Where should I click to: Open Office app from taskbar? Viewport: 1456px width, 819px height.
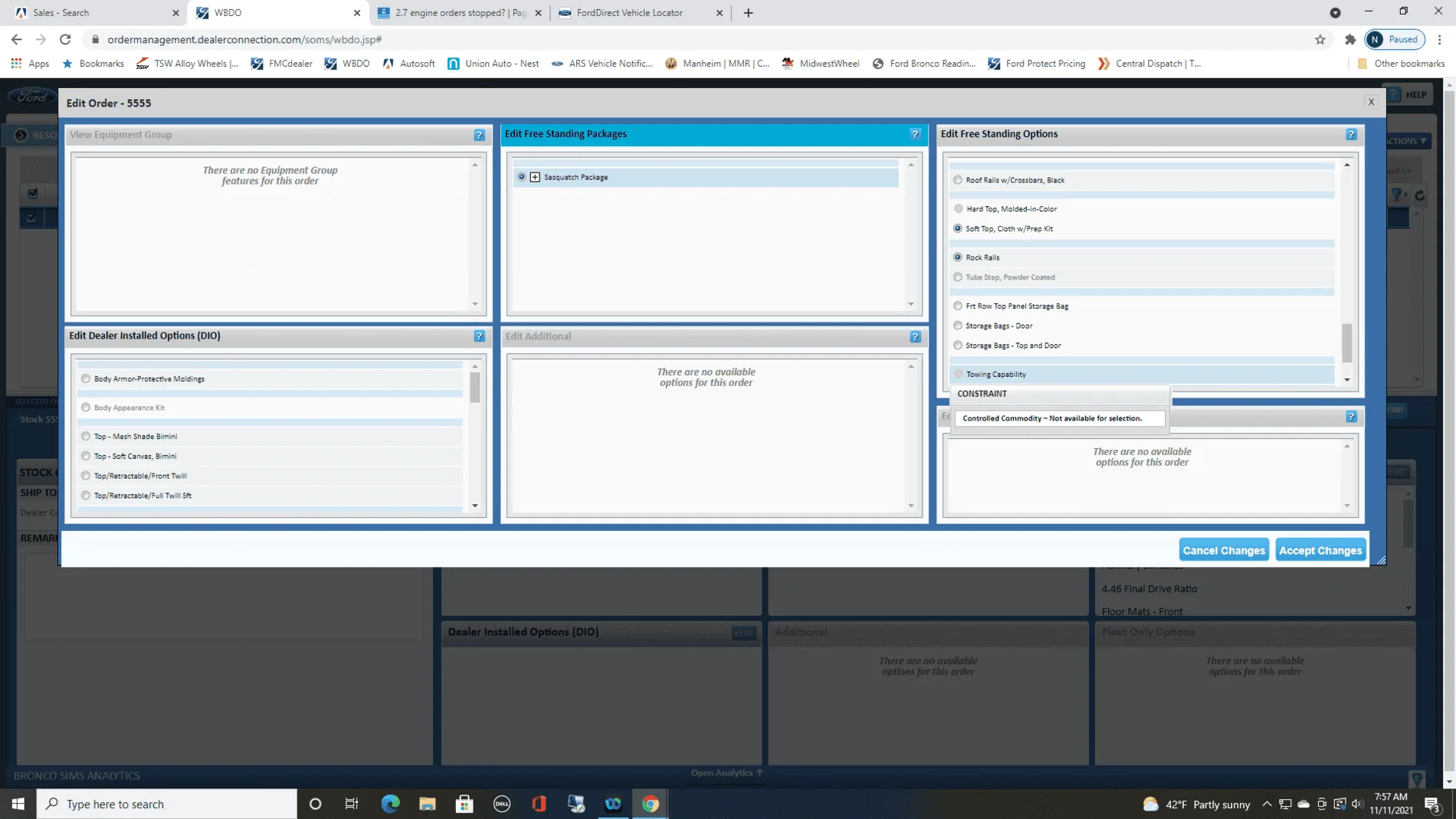tap(539, 804)
